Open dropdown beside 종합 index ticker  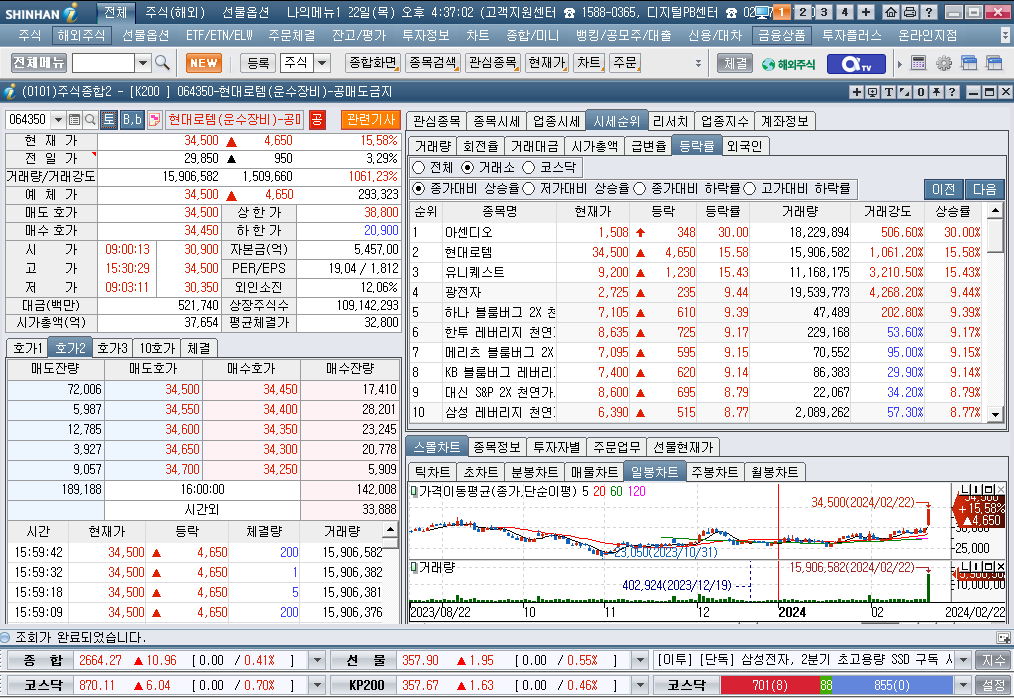[x=317, y=660]
